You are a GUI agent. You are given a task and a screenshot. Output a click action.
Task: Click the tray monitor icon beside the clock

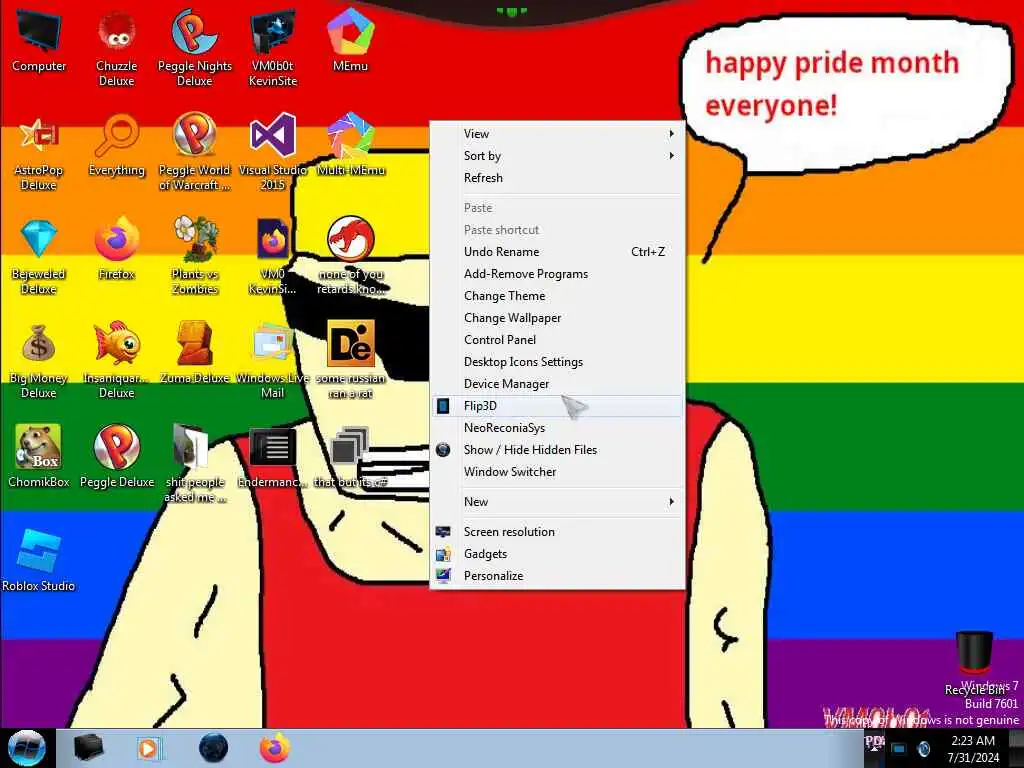(x=899, y=748)
